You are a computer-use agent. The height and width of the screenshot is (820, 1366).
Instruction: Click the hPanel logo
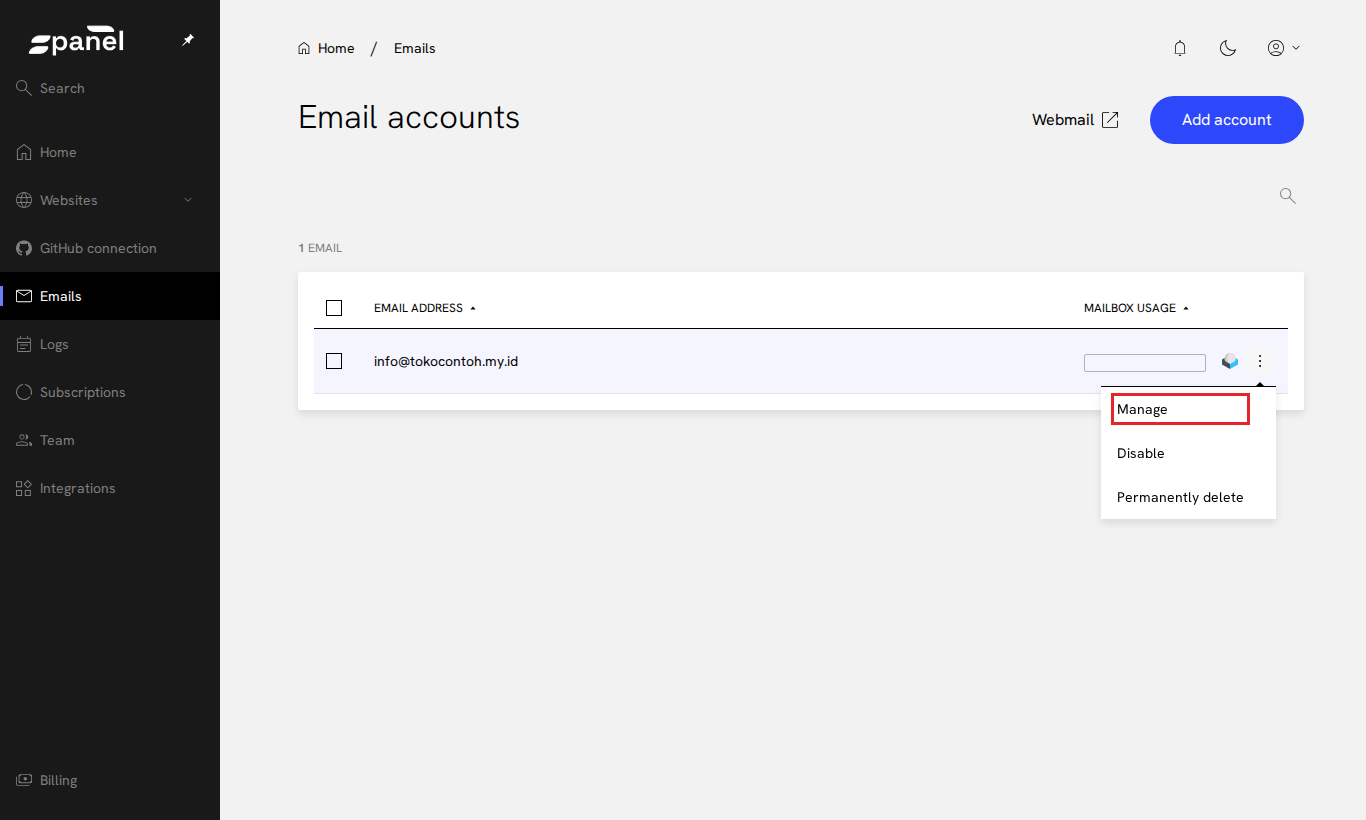(76, 42)
